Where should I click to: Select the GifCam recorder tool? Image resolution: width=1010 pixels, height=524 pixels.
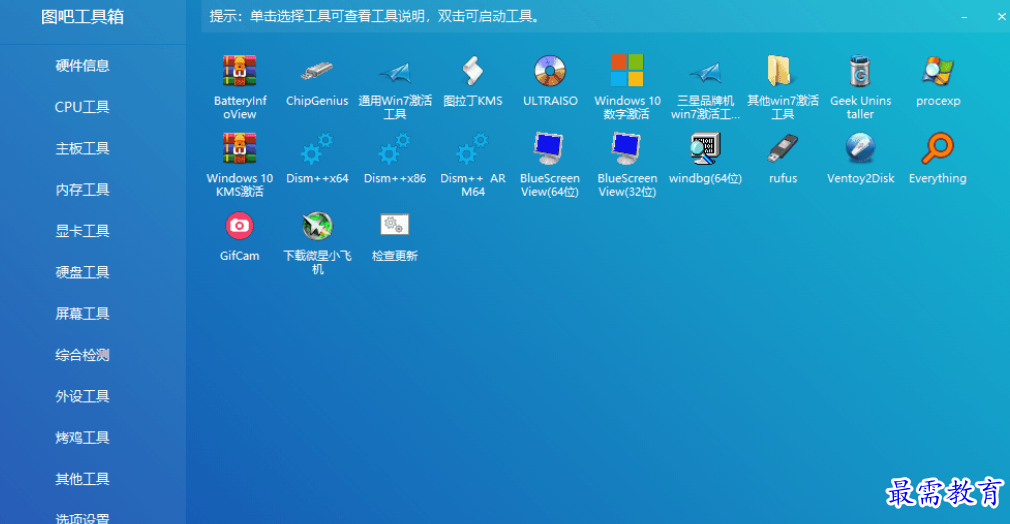pos(240,226)
